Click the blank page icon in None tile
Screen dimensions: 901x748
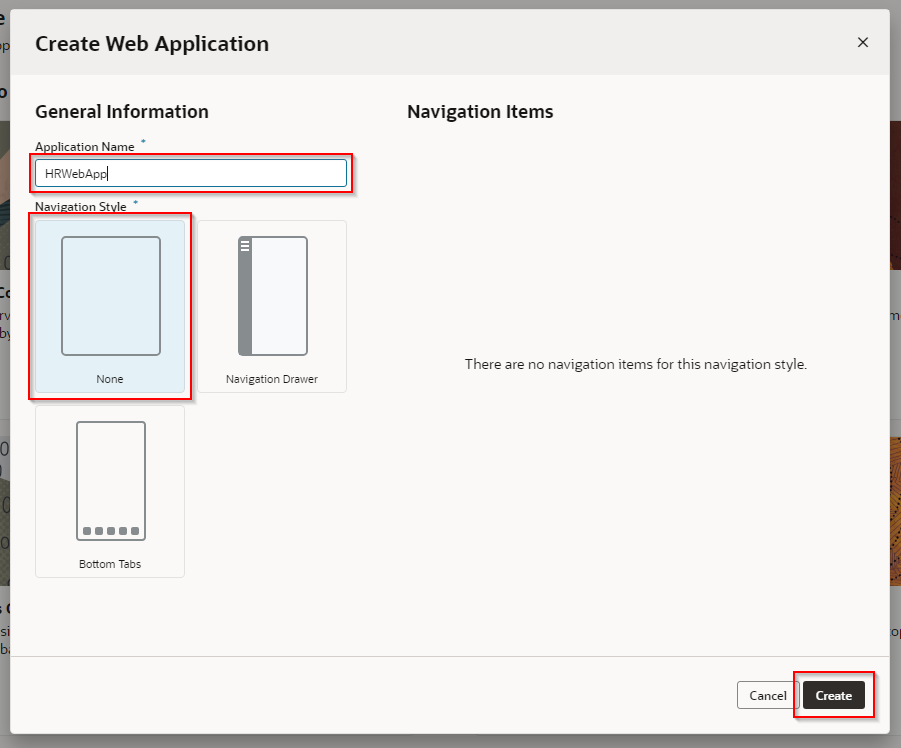pos(111,296)
